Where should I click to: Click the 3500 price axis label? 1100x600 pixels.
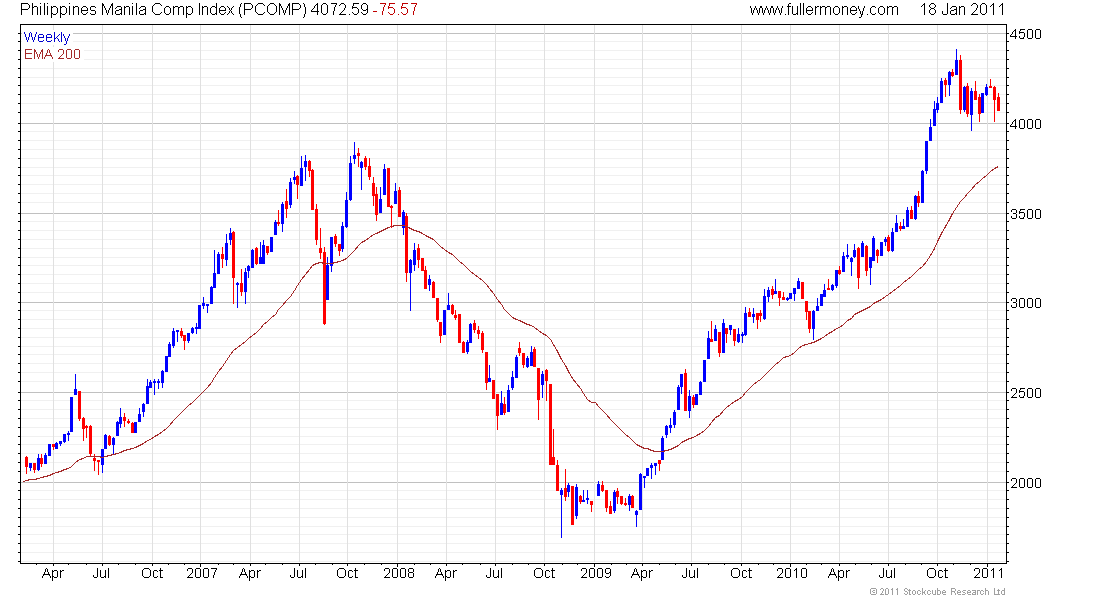pyautogui.click(x=1026, y=214)
